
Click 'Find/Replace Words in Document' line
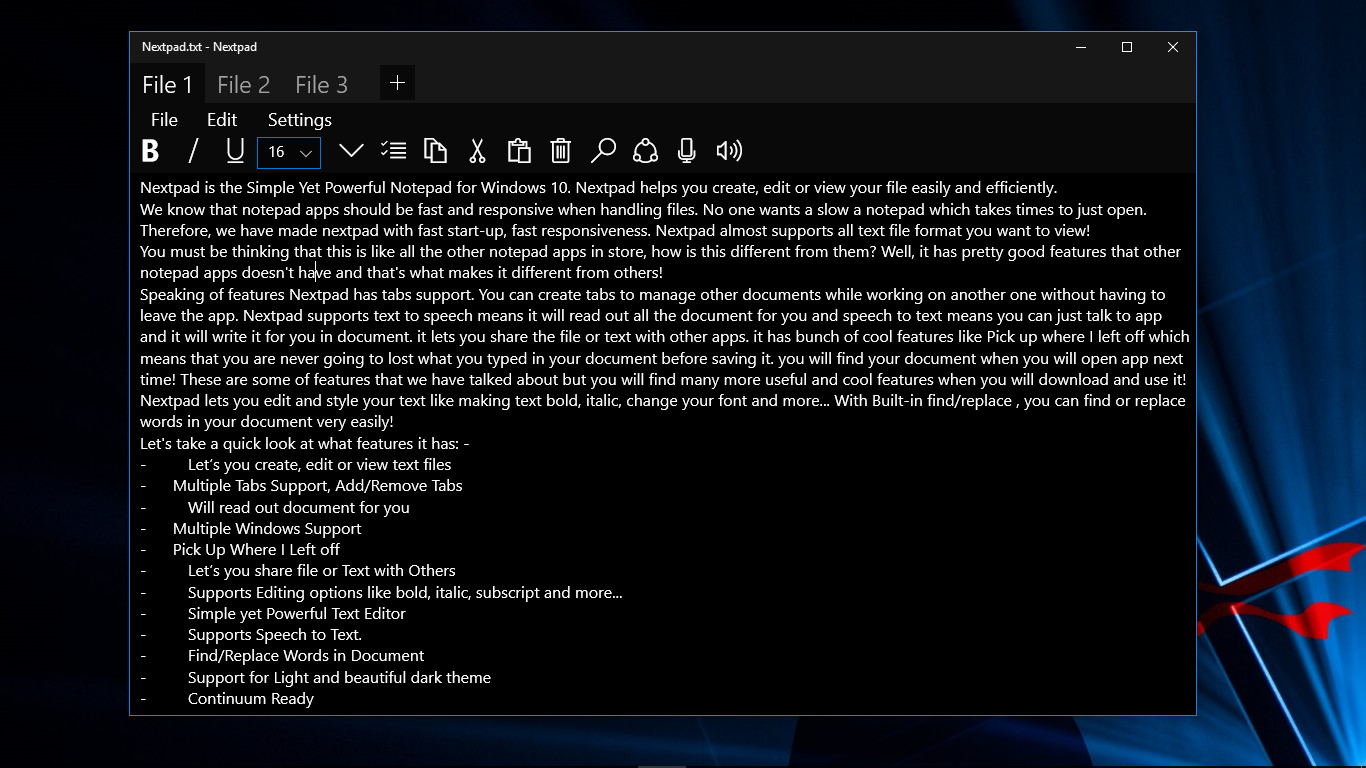tap(306, 655)
